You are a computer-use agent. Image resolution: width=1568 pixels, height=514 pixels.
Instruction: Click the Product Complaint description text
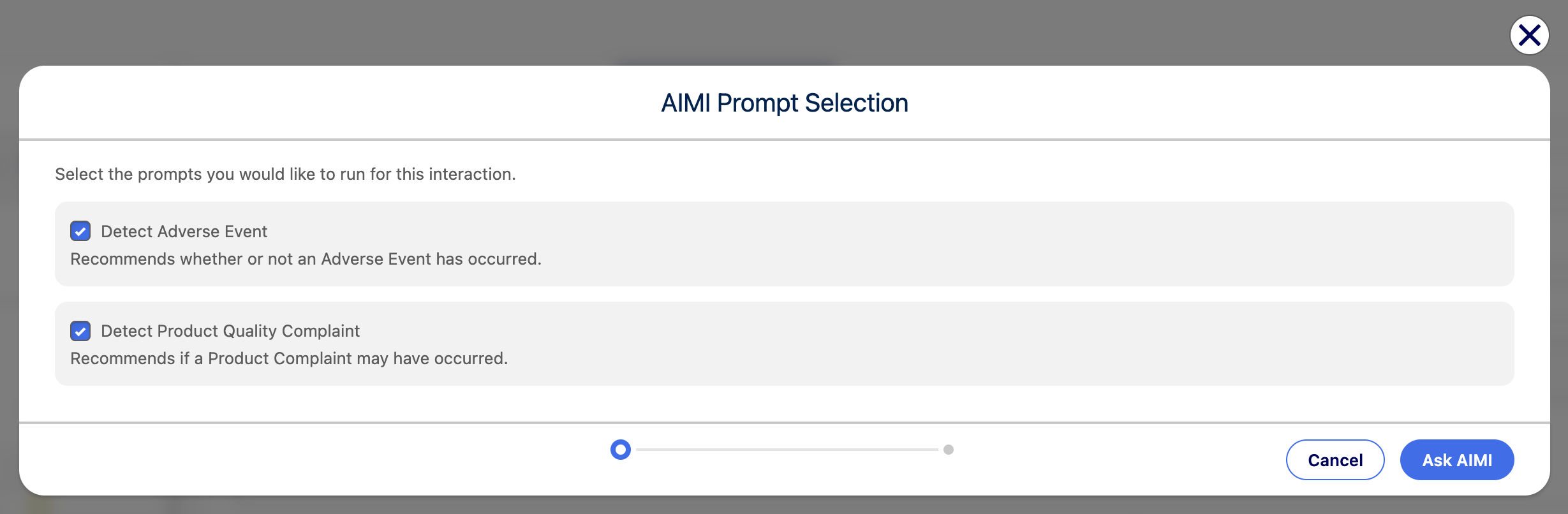[x=288, y=358]
